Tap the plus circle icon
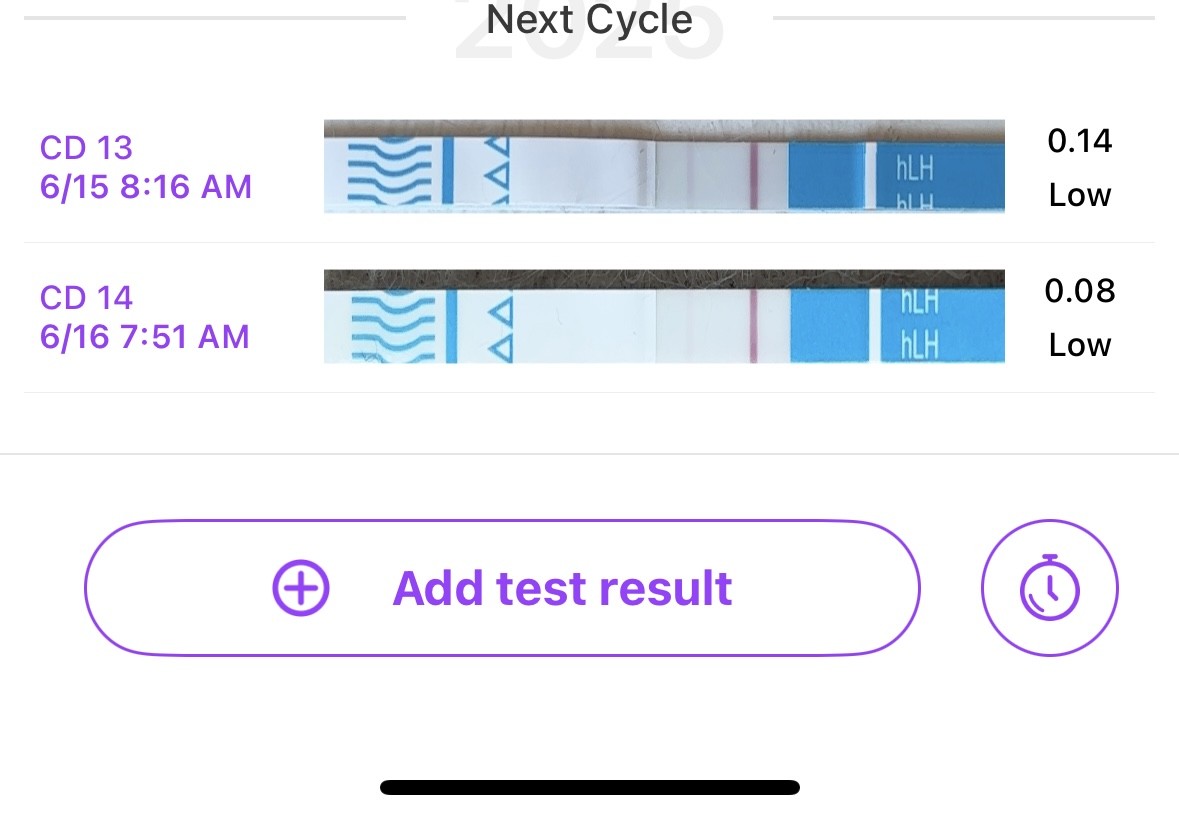The height and width of the screenshot is (819, 1179). pyautogui.click(x=301, y=588)
